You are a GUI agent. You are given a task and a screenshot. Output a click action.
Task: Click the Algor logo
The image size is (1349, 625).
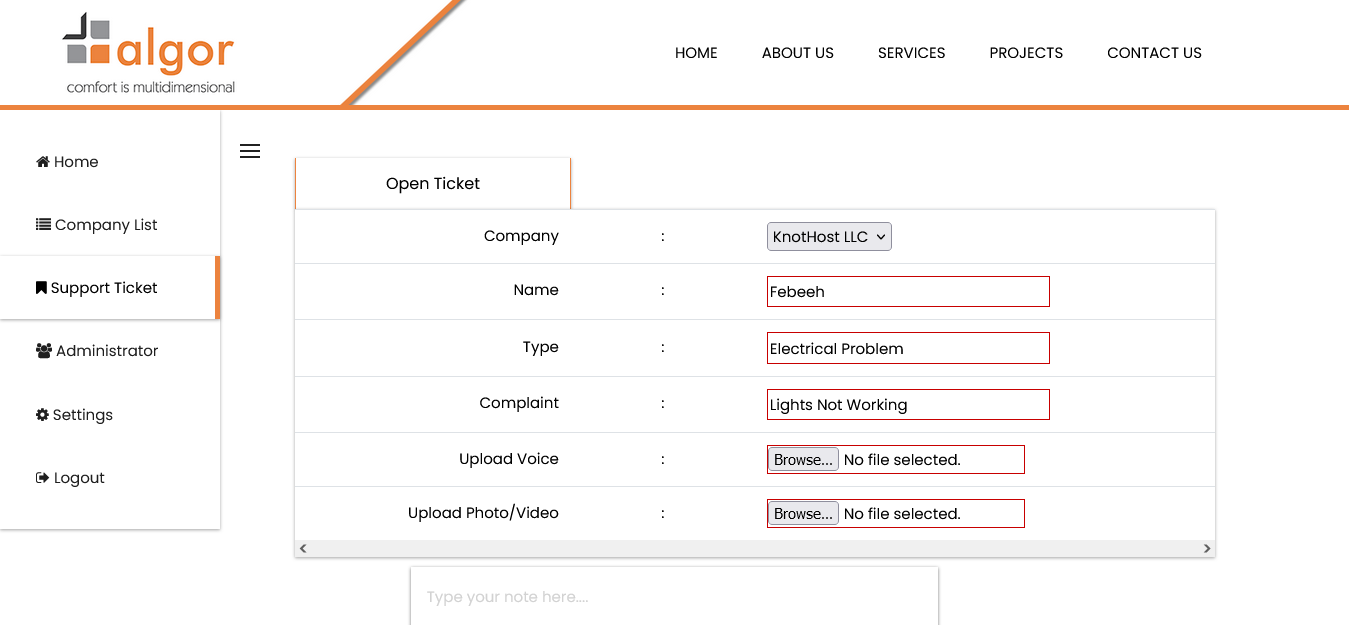click(150, 54)
